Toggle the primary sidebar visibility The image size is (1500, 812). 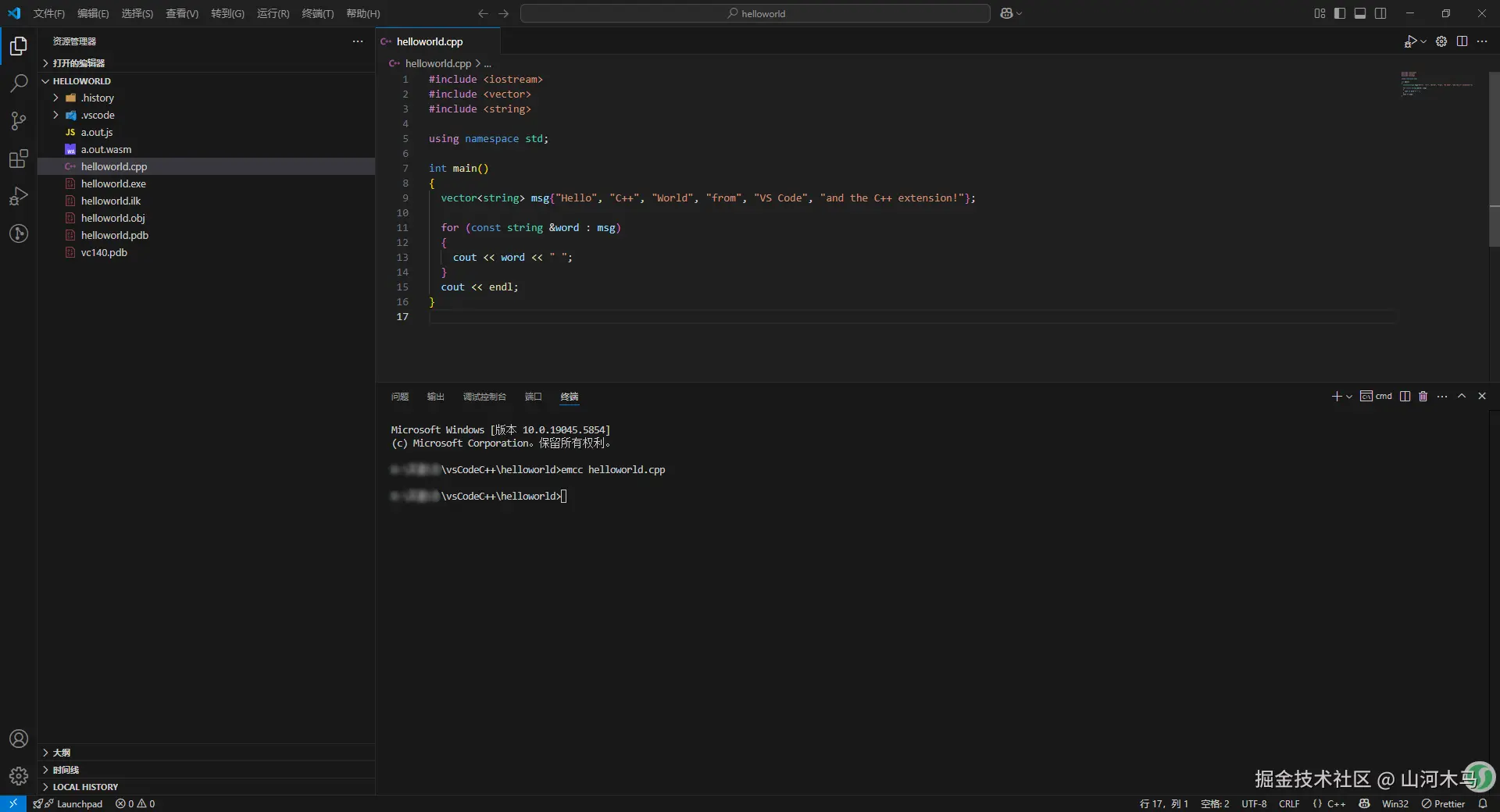click(1340, 13)
